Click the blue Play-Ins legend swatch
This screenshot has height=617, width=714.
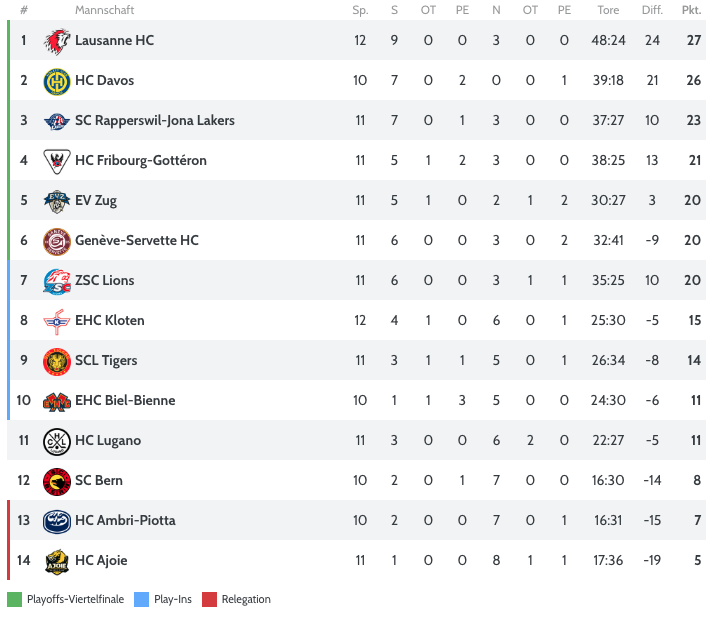pyautogui.click(x=141, y=600)
